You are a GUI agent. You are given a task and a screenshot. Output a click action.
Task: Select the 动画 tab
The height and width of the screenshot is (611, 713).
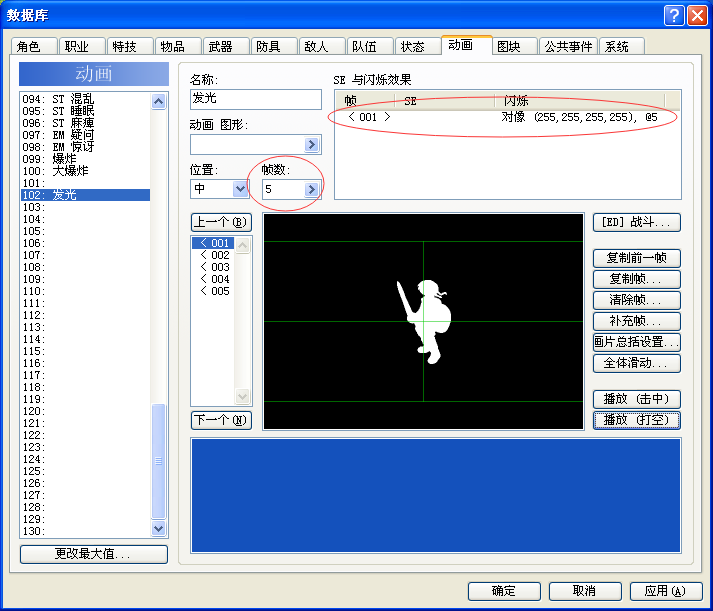click(x=467, y=45)
